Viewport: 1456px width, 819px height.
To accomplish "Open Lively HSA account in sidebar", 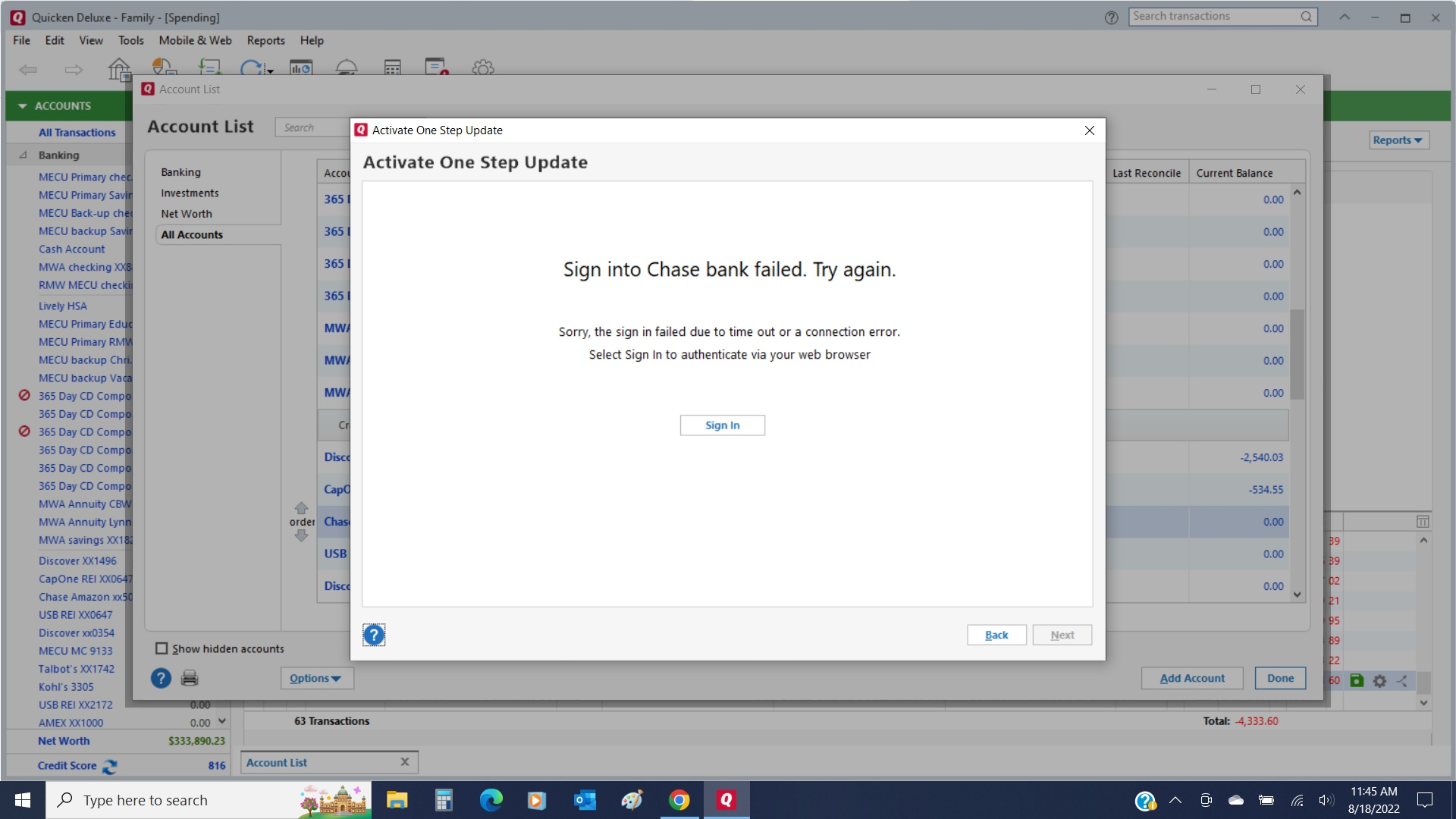I will (x=63, y=306).
